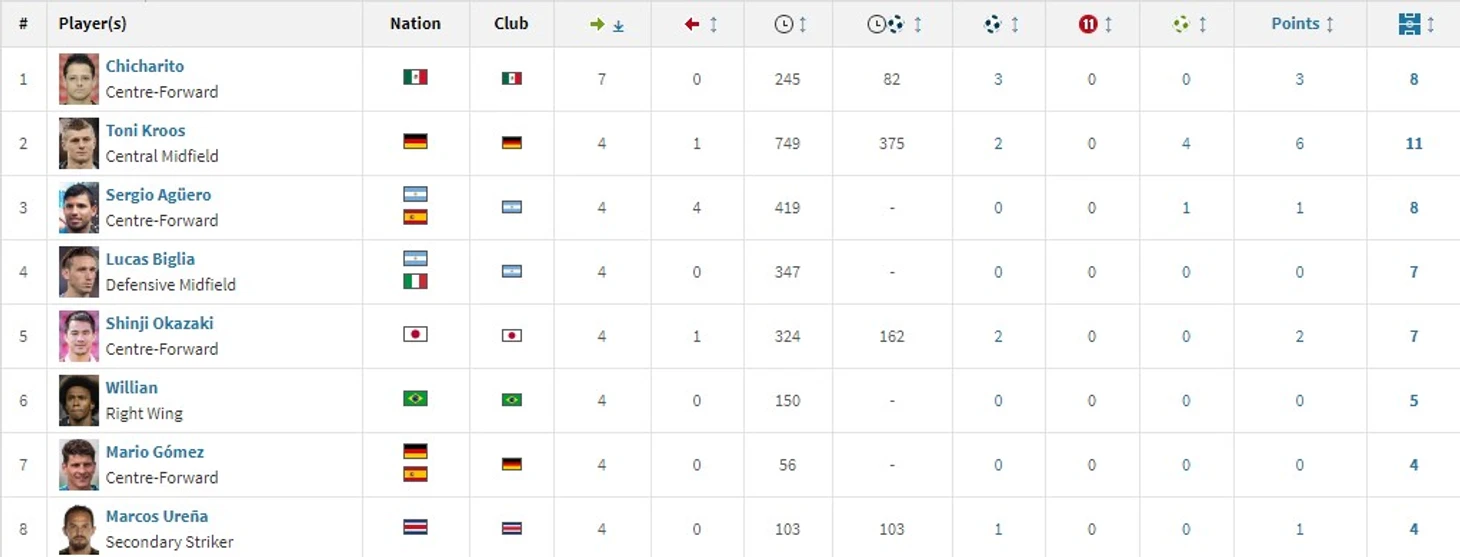Open Lucas Biglia appearances count 7
This screenshot has width=1460, height=557.
[x=1414, y=272]
